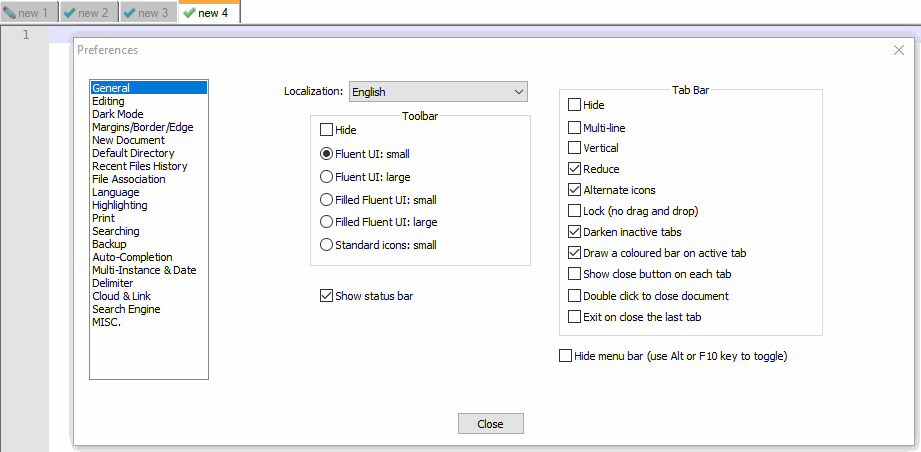Toggle Alternate icons checkbox

point(574,190)
